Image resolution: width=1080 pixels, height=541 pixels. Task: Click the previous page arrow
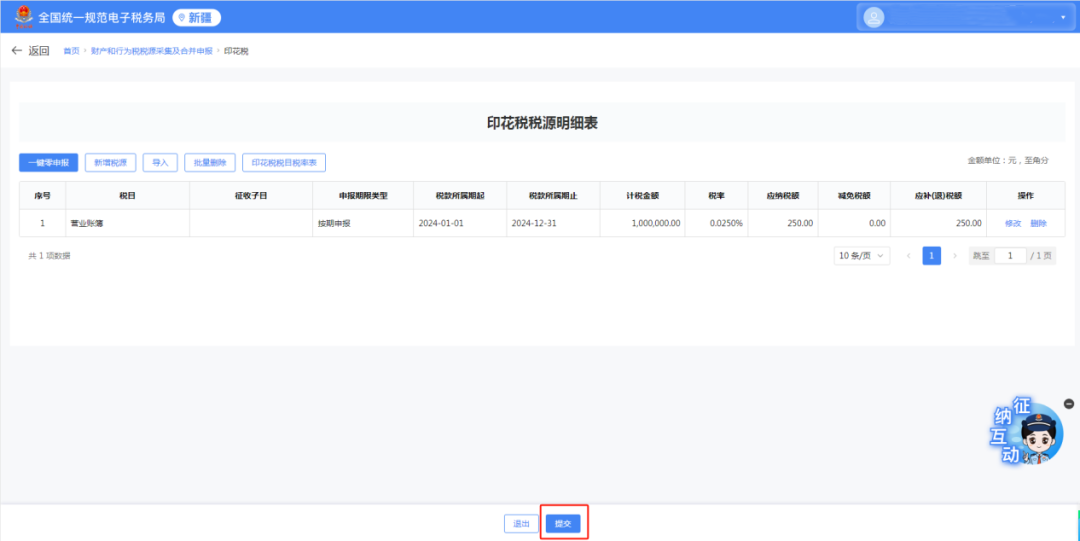[908, 256]
